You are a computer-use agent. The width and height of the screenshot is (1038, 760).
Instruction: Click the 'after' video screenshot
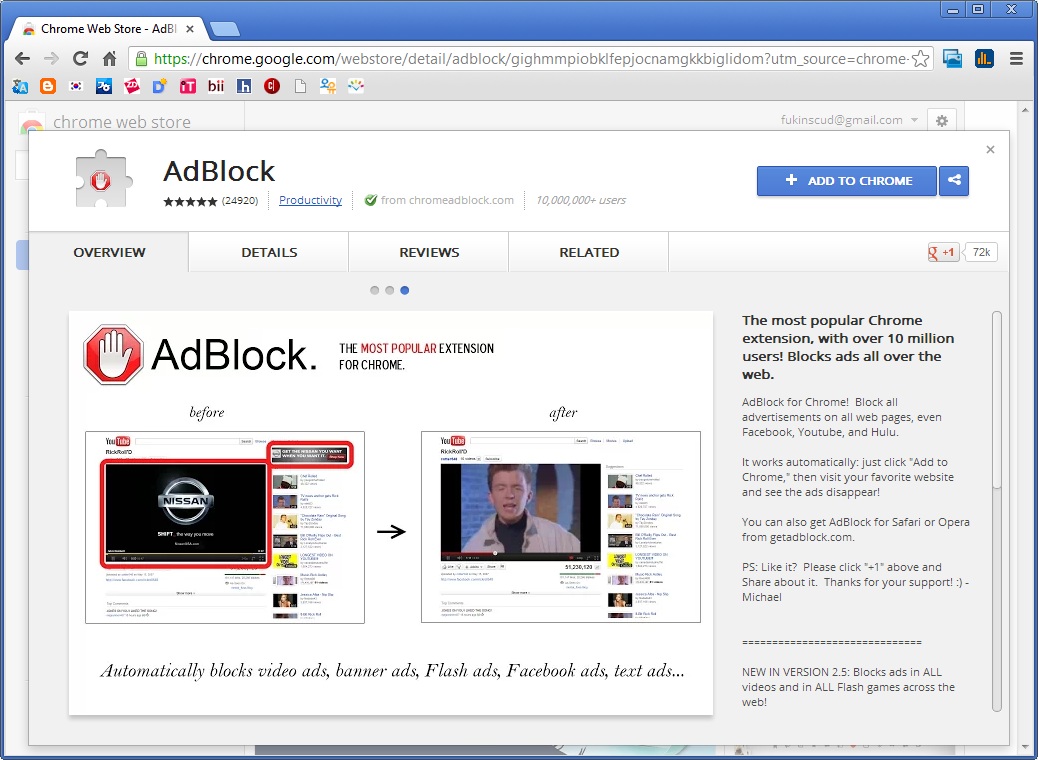coord(561,527)
